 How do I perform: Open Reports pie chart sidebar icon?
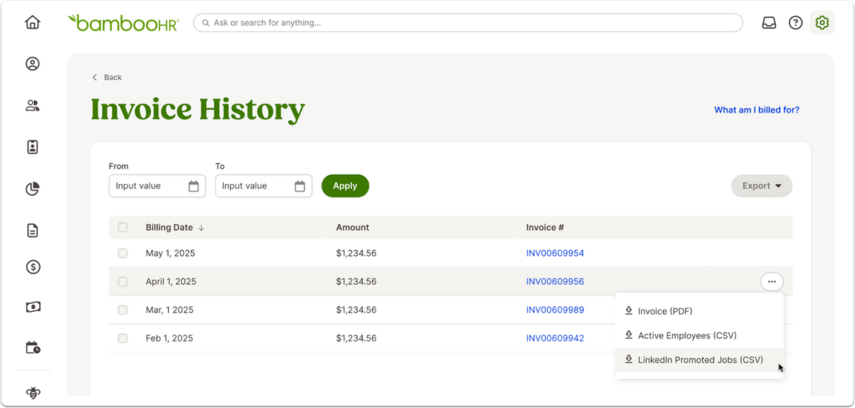tap(33, 189)
